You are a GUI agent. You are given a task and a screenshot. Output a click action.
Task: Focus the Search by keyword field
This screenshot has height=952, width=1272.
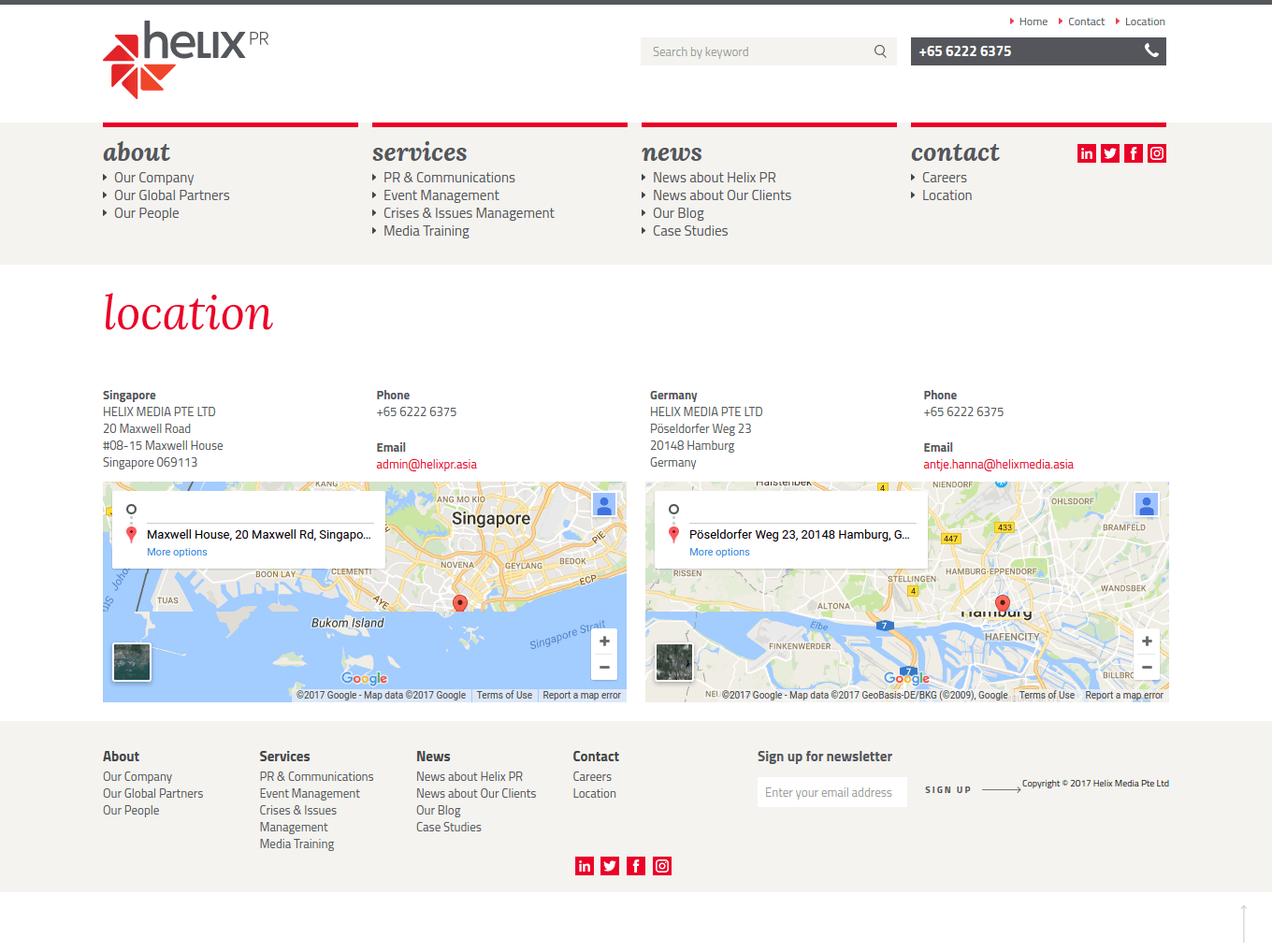pos(756,51)
